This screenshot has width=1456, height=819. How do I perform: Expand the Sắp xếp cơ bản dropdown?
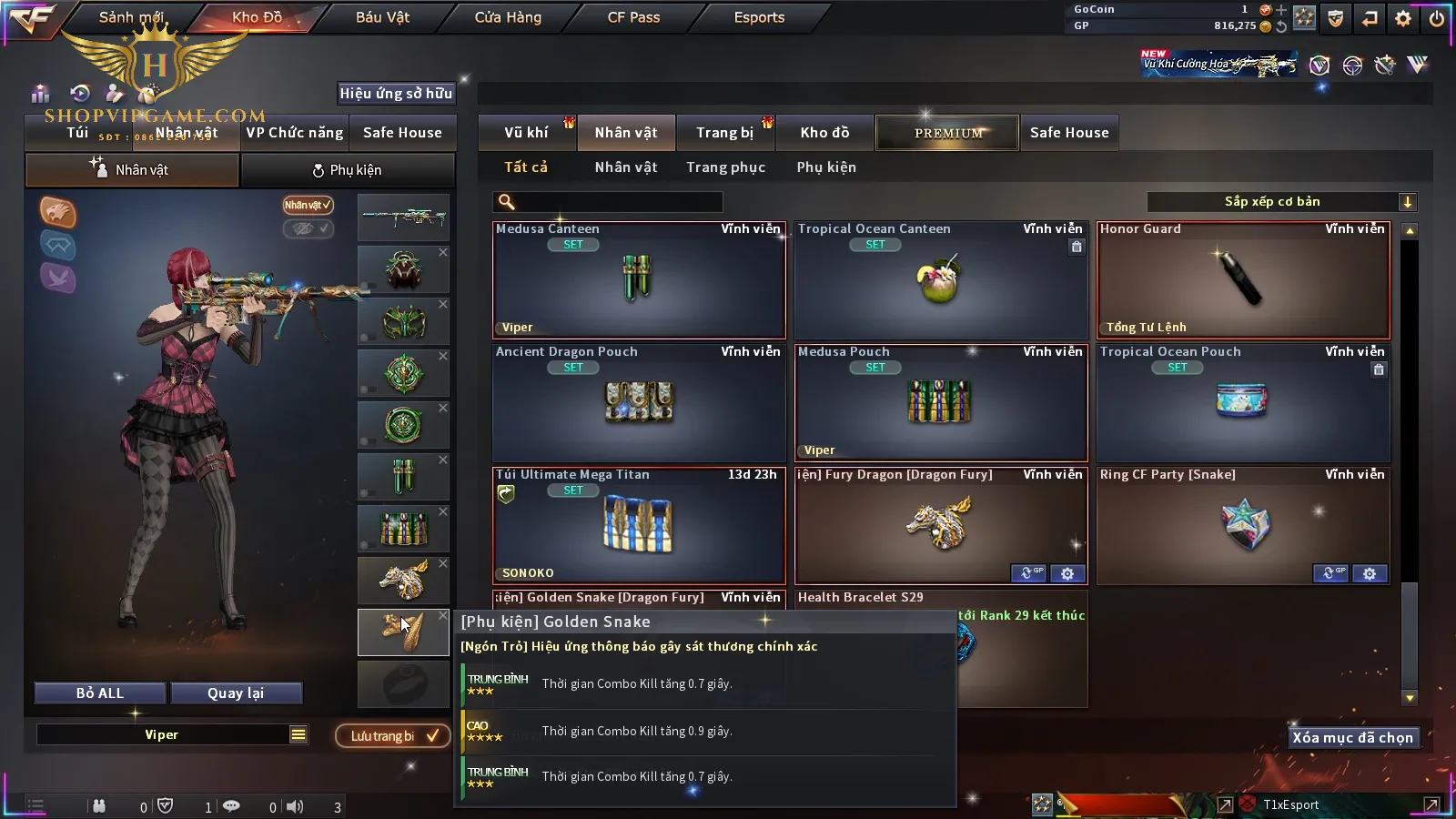click(1408, 202)
